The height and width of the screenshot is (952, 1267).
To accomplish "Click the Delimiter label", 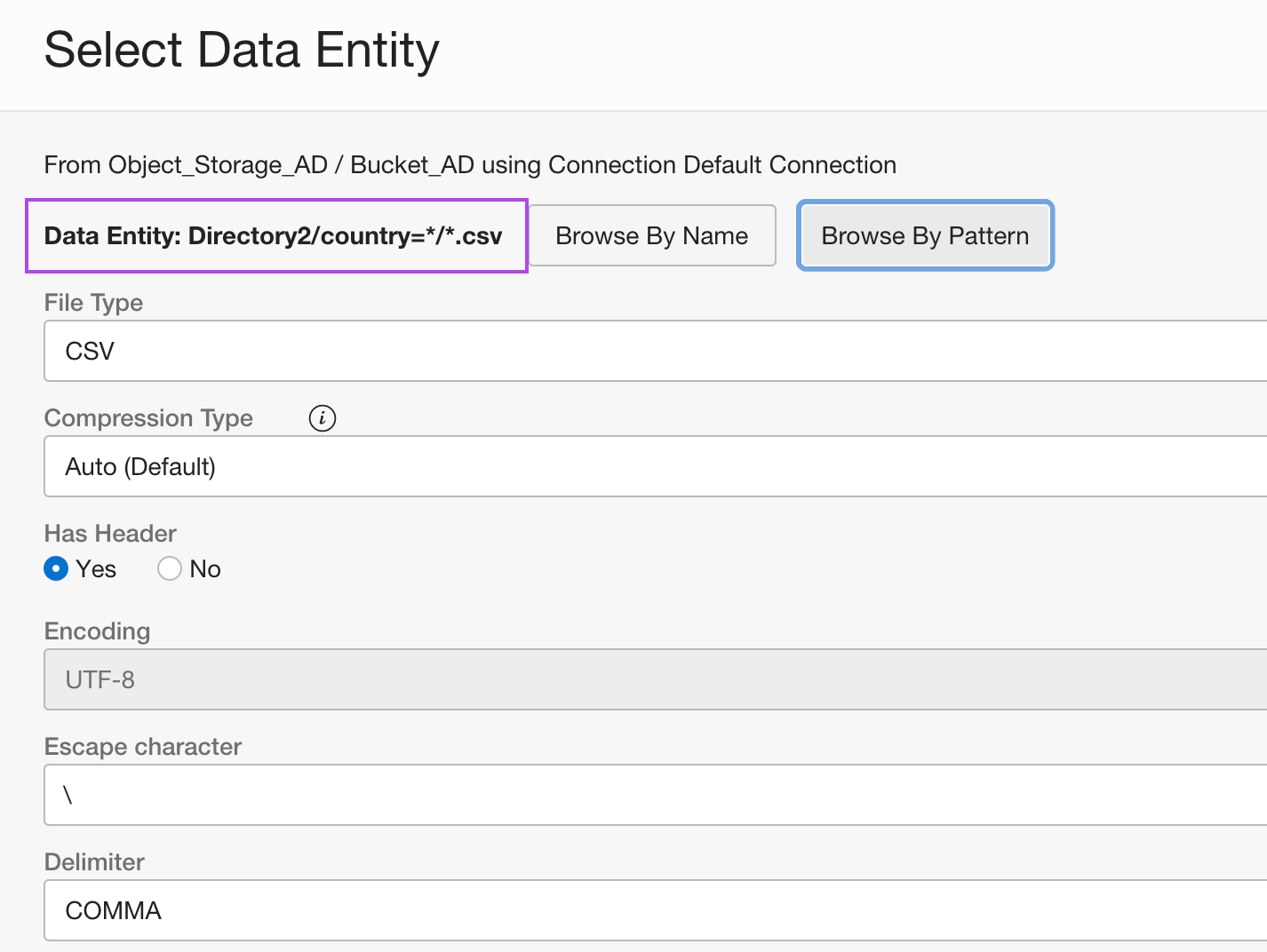I will point(94,862).
